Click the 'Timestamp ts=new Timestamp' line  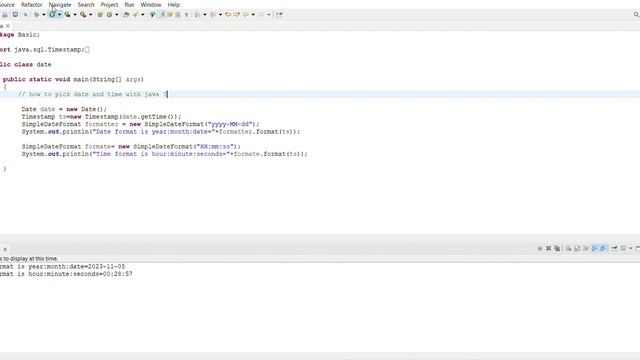(x=101, y=117)
